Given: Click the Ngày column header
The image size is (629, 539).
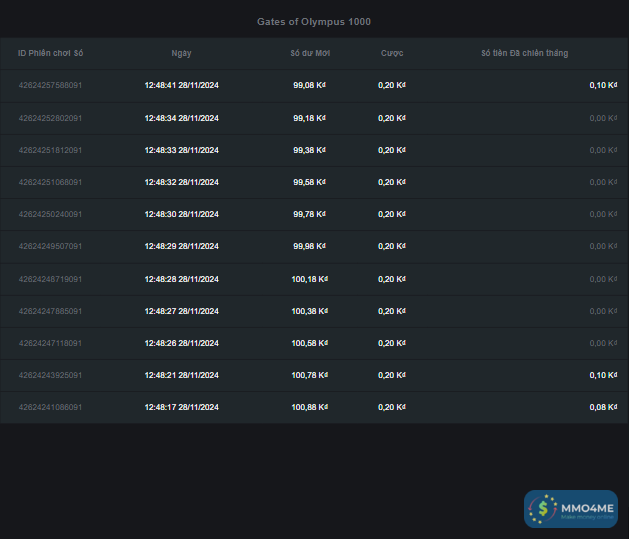Looking at the screenshot, I should pyautogui.click(x=181, y=53).
